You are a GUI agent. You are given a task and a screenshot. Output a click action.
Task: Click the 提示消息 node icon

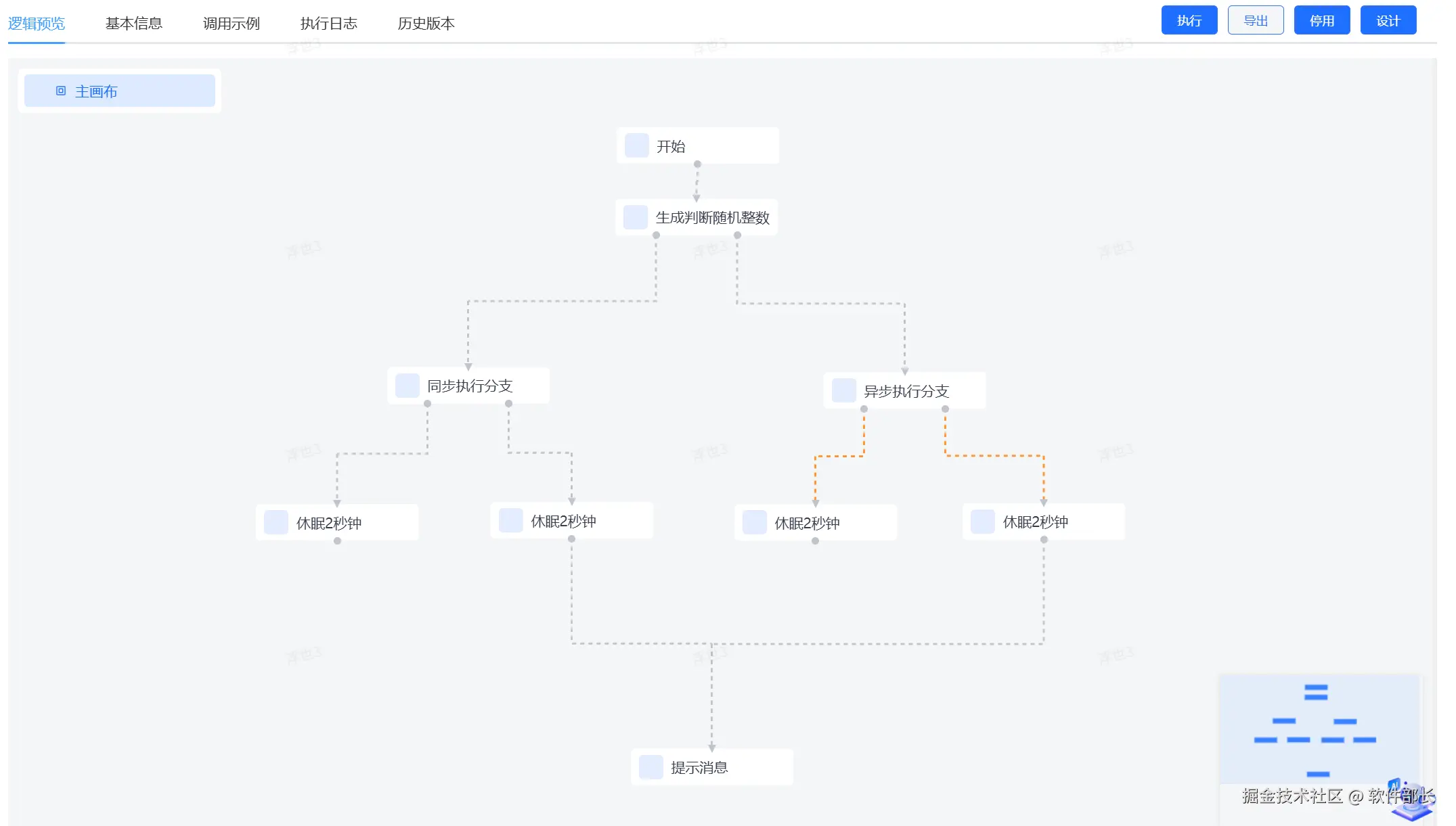click(650, 767)
